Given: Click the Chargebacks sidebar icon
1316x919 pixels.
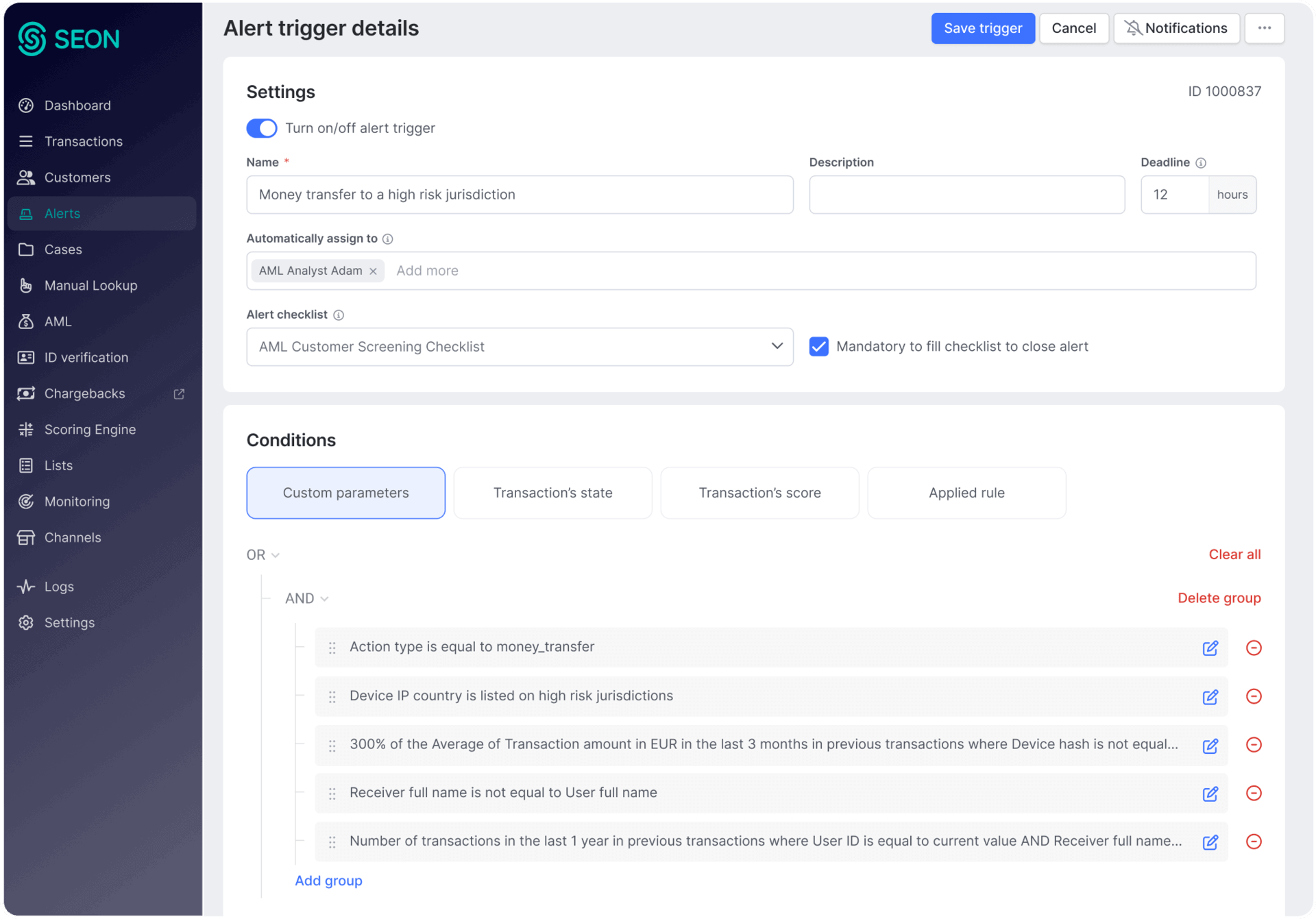Looking at the screenshot, I should pos(26,393).
